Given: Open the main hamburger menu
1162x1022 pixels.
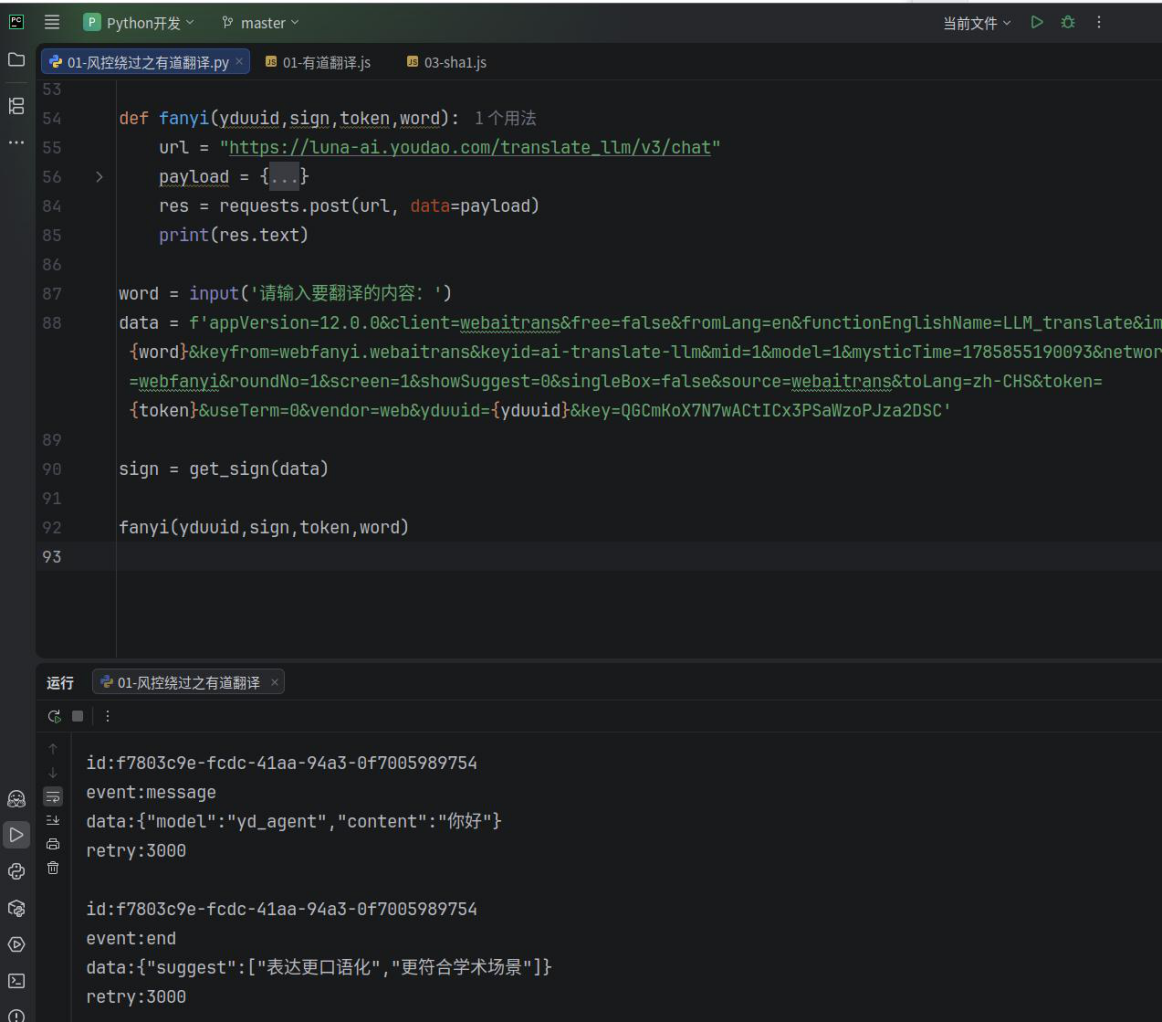Looking at the screenshot, I should pos(52,22).
